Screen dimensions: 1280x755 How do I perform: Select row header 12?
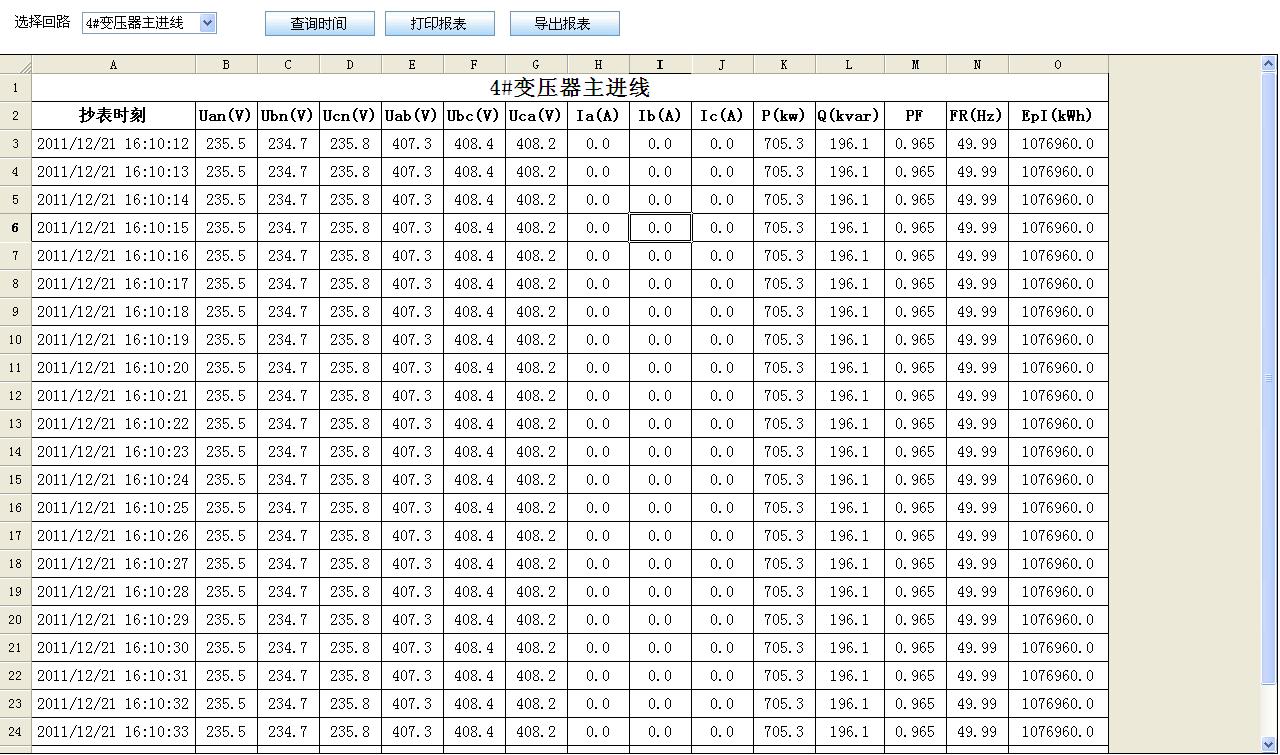coord(16,396)
